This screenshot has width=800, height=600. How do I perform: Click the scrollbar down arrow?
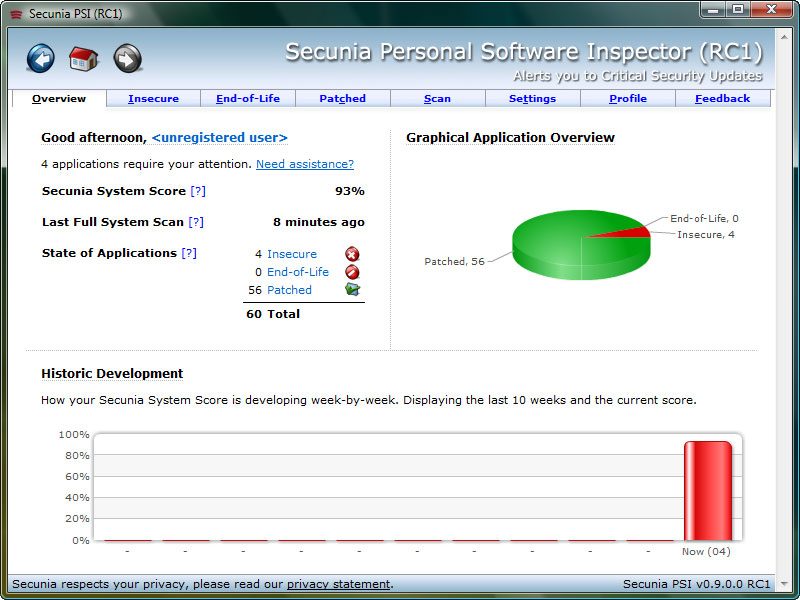[784, 583]
